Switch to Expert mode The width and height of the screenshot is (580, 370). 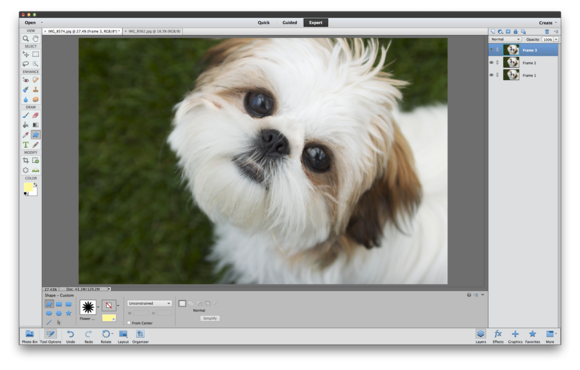click(316, 23)
